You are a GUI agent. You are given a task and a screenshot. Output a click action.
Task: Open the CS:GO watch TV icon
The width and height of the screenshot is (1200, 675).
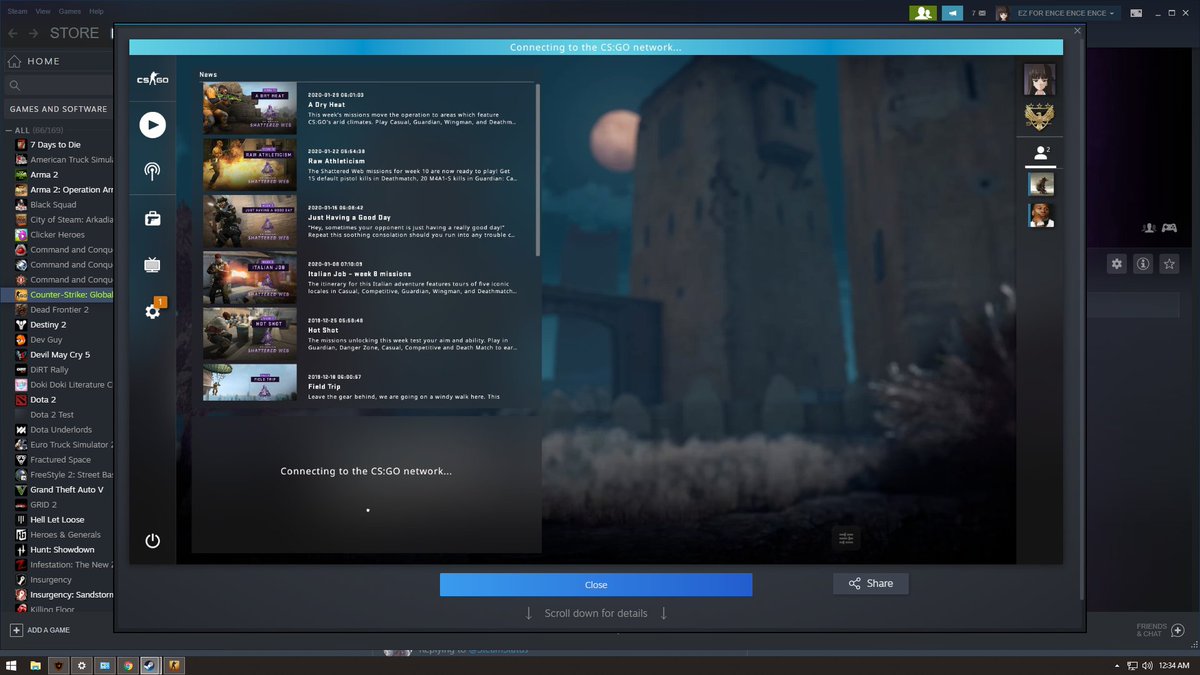pos(152,265)
